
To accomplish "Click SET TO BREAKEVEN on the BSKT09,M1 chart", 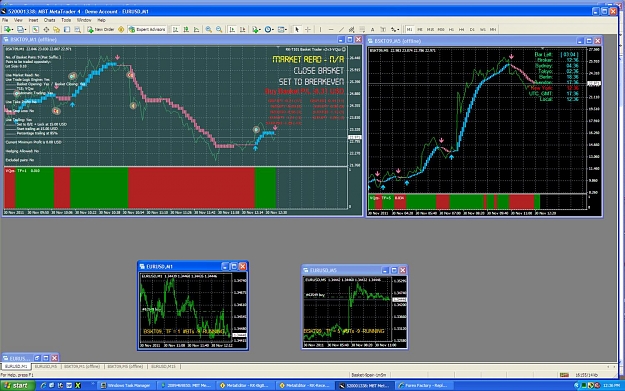I will [x=311, y=82].
